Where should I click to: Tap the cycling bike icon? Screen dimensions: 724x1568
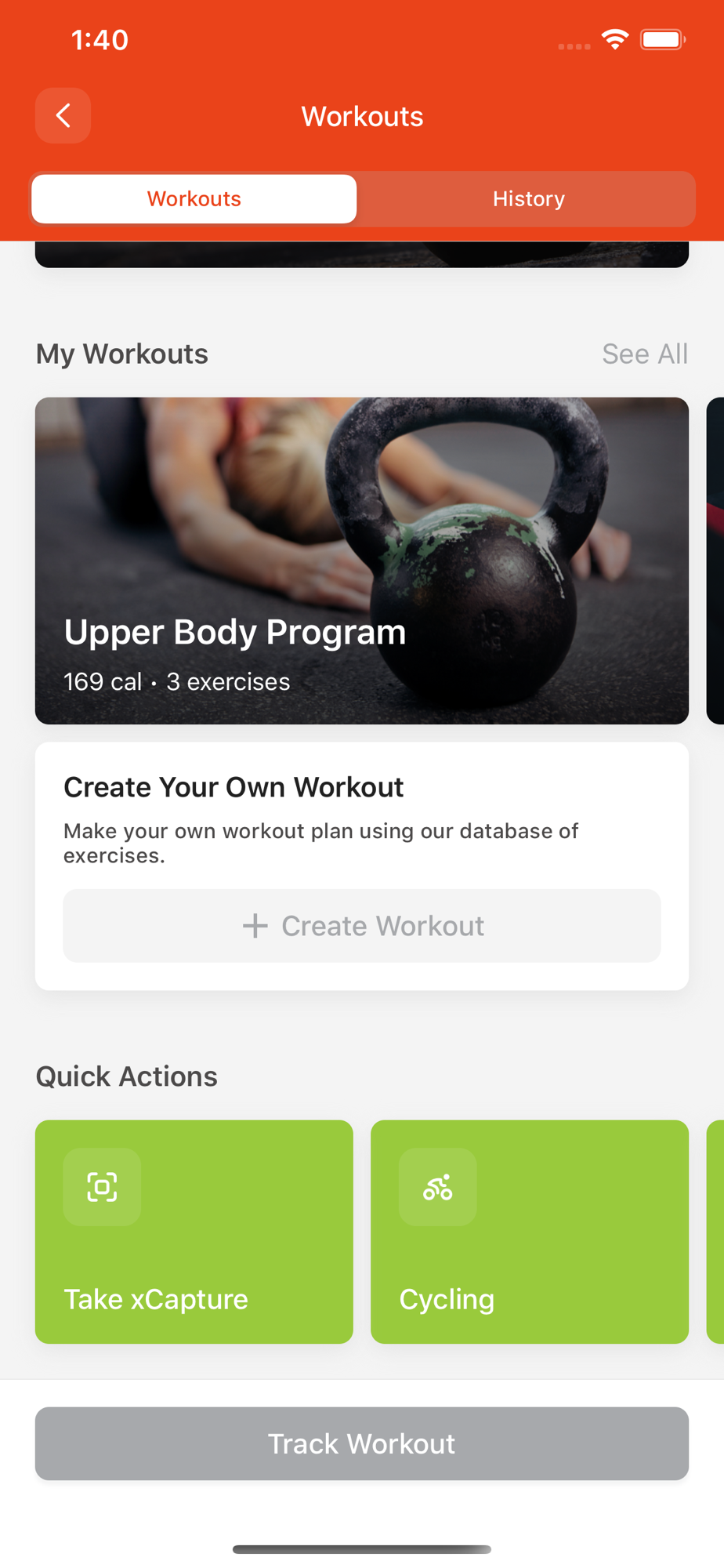click(437, 1187)
